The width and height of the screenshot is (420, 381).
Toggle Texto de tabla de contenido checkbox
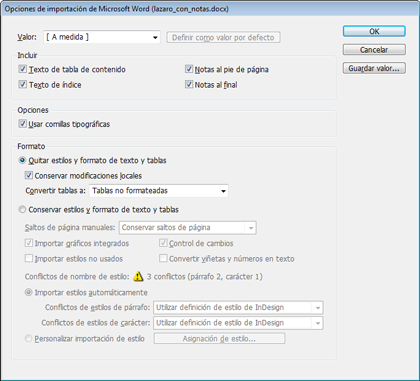coord(23,69)
